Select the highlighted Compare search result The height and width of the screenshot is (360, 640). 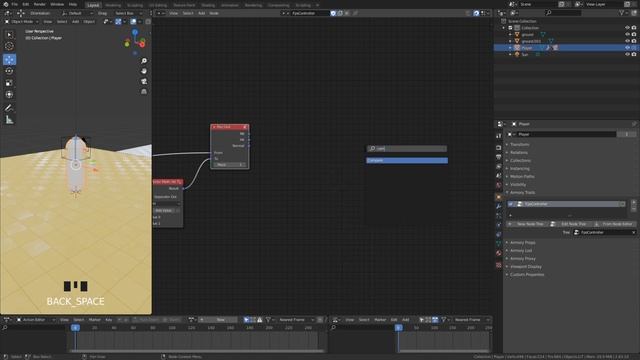click(x=407, y=160)
